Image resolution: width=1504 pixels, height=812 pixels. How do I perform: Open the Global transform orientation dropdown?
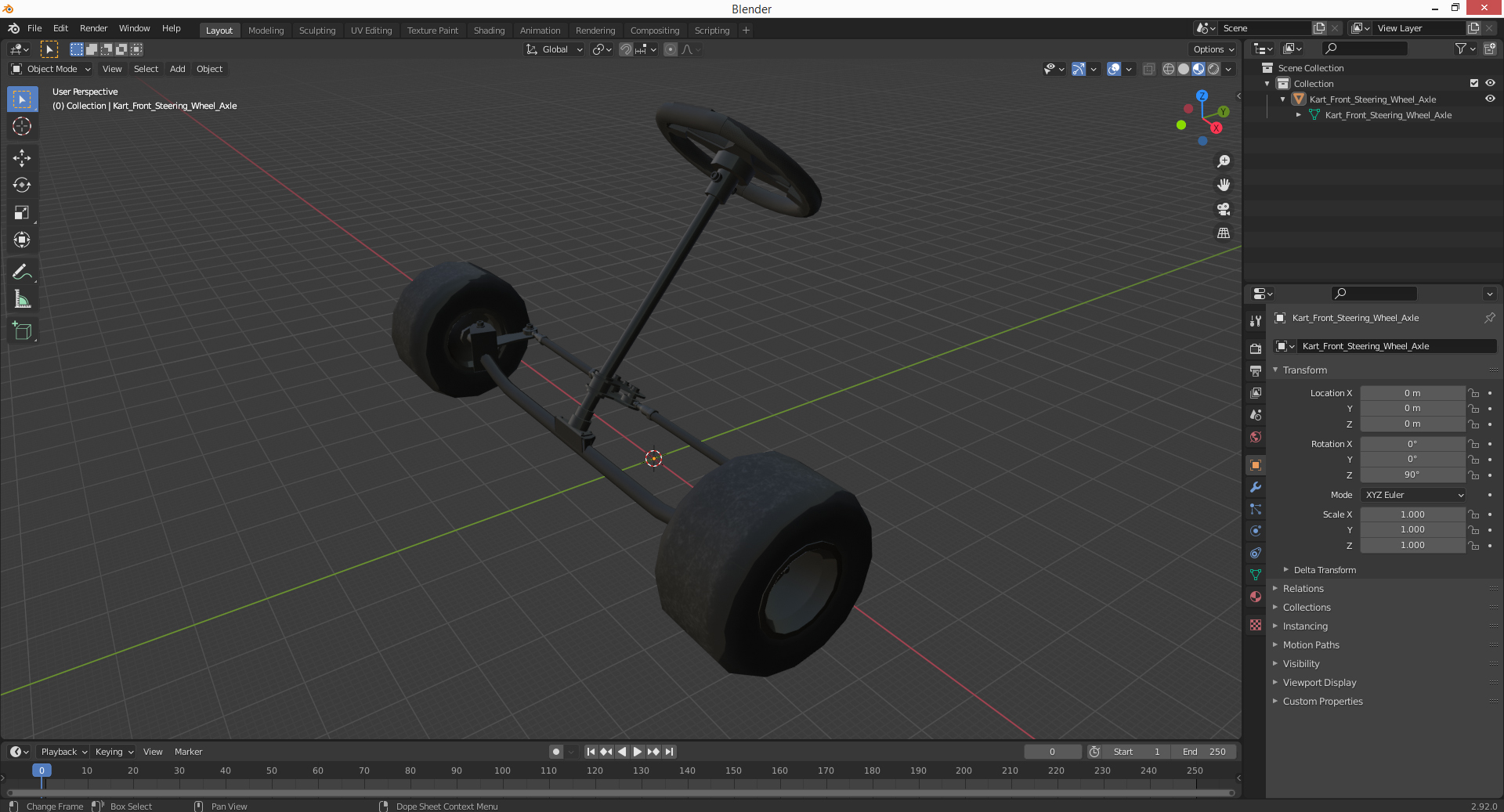[554, 49]
